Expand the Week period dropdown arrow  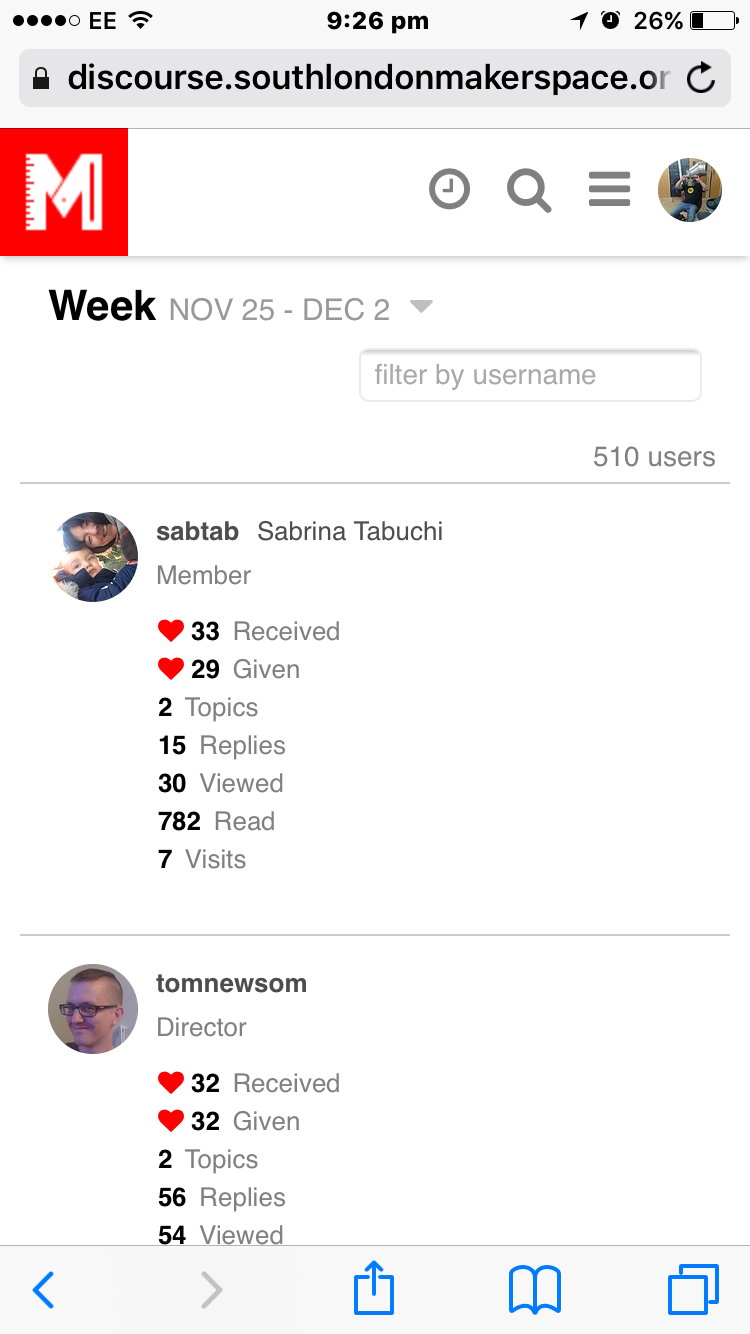coord(421,307)
